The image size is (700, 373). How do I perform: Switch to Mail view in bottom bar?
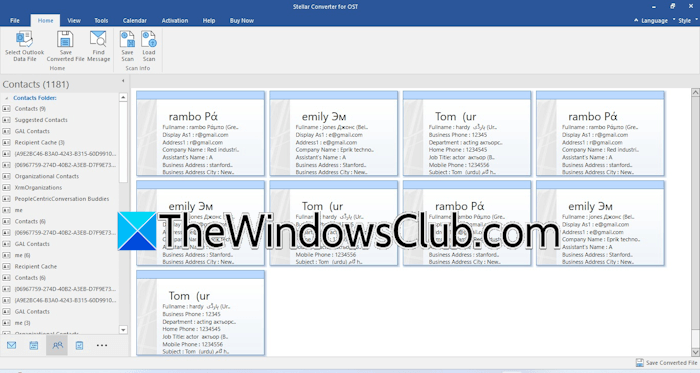pyautogui.click(x=12, y=345)
